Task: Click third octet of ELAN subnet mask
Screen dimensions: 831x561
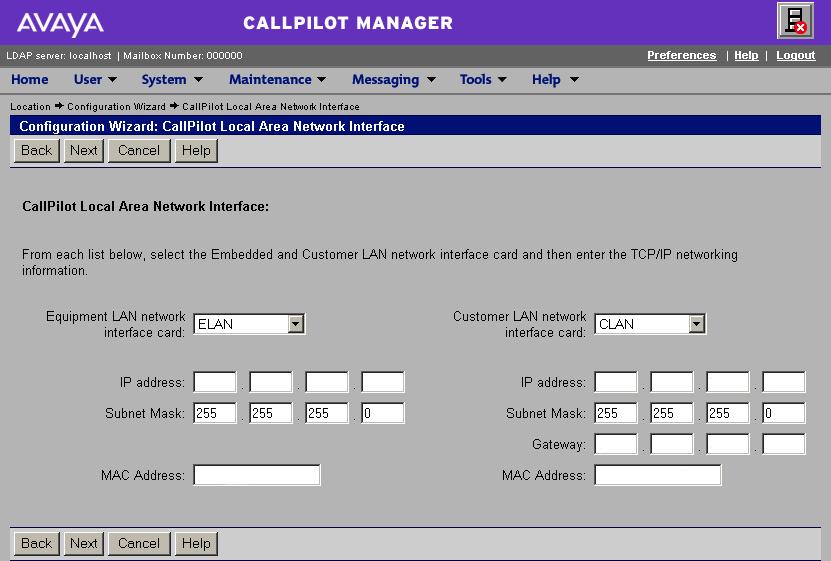Action: (x=327, y=413)
